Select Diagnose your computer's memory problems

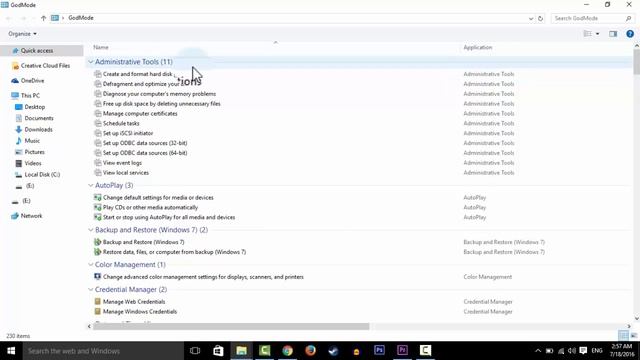[159, 94]
